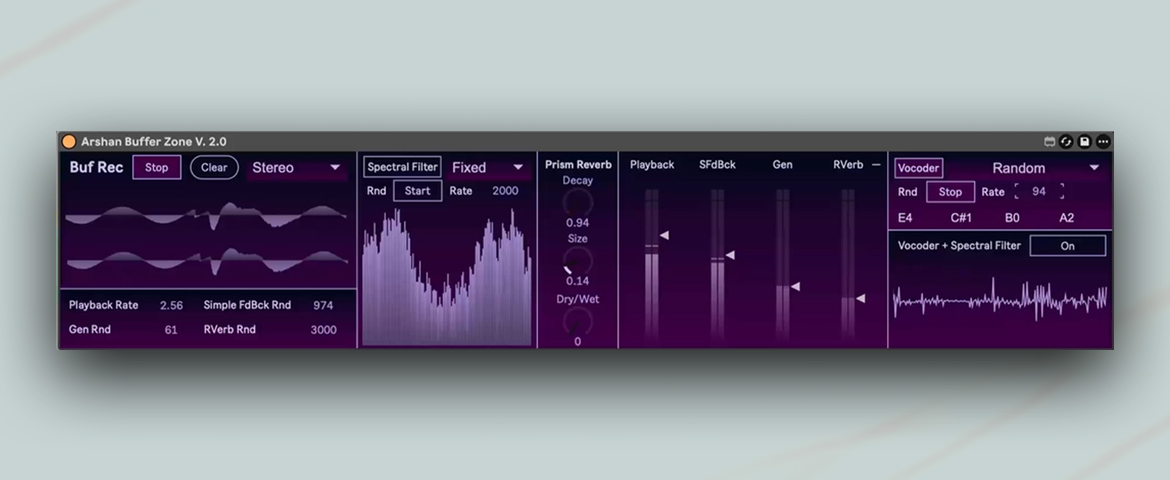Image resolution: width=1170 pixels, height=480 pixels.
Task: Click the vocoder output waveform display
Action: [1000, 299]
